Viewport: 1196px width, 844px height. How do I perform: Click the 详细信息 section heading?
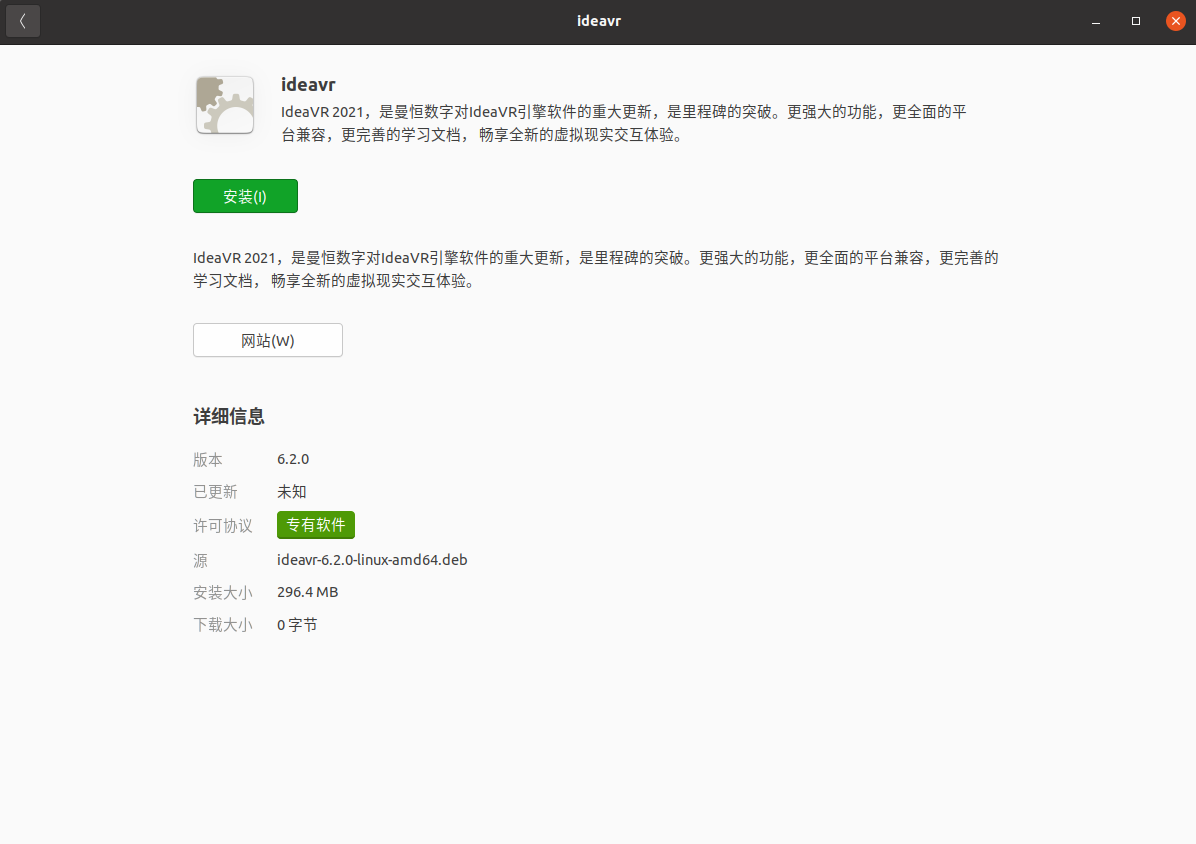pyautogui.click(x=229, y=416)
